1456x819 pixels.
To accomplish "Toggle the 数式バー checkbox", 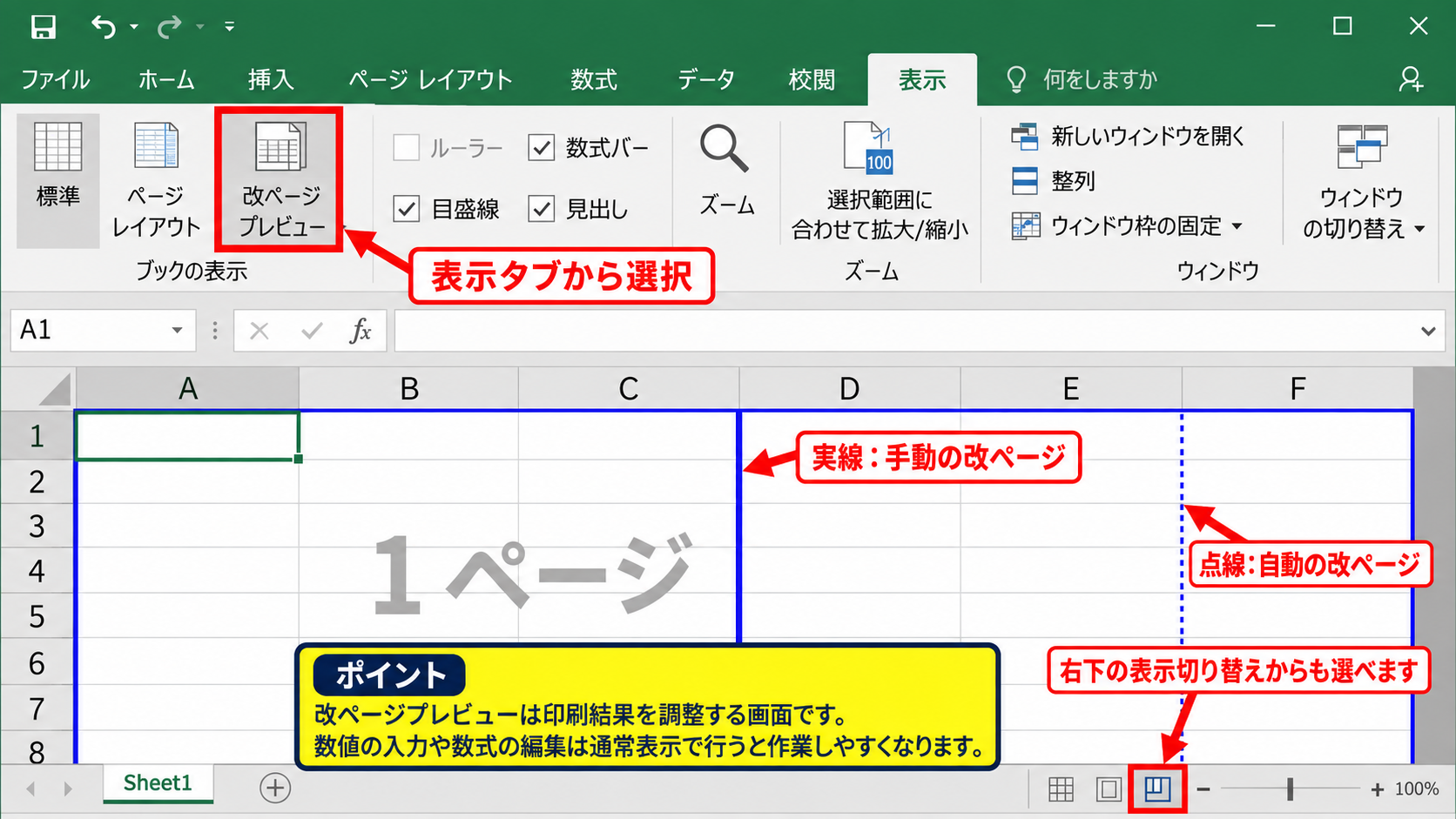I will pos(541,148).
